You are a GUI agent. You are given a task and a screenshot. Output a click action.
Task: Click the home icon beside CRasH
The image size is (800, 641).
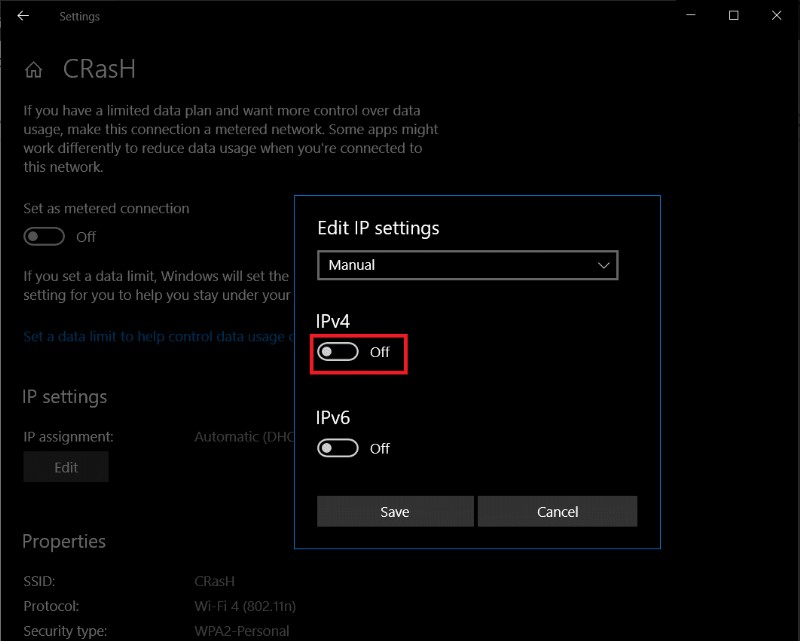coord(34,70)
